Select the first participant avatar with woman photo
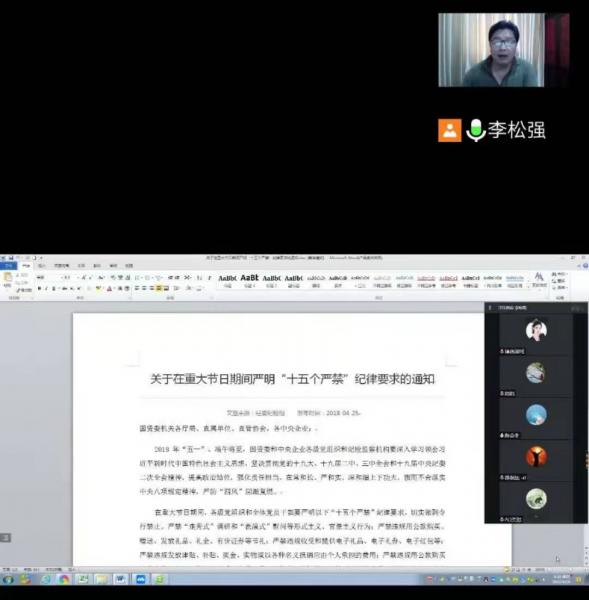589x600 pixels. [536, 330]
